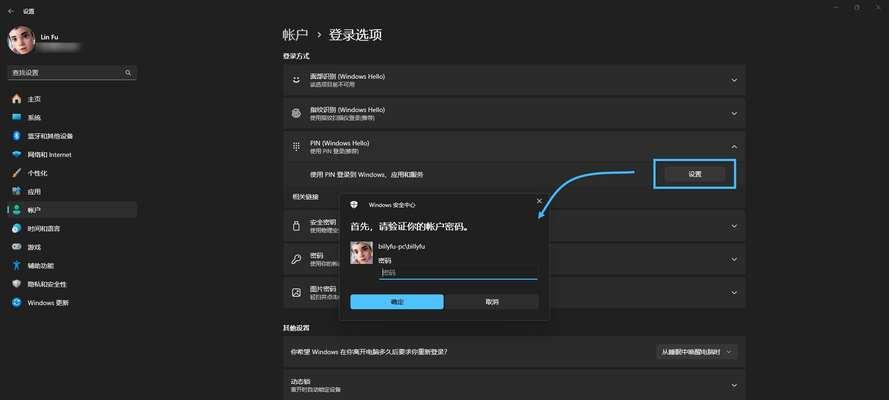Click the person icon for 帐户
Viewport: 889px width, 400px height.
tap(16, 210)
